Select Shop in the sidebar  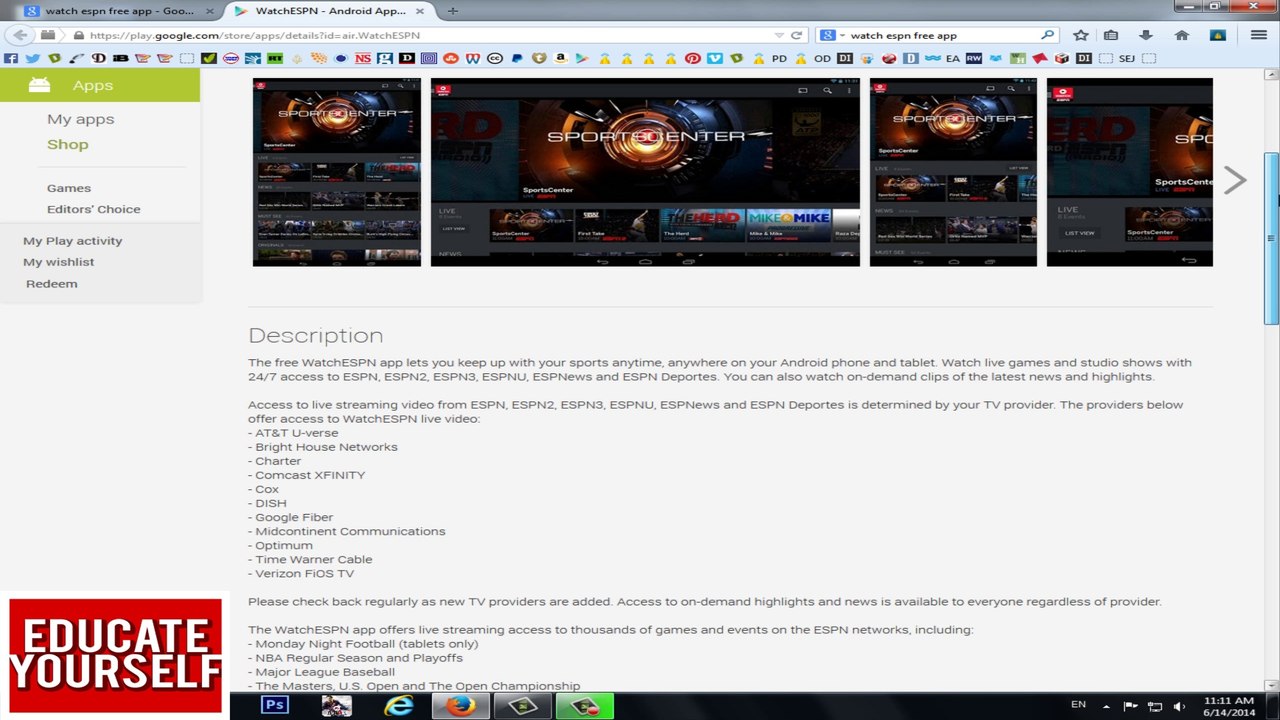[x=68, y=144]
